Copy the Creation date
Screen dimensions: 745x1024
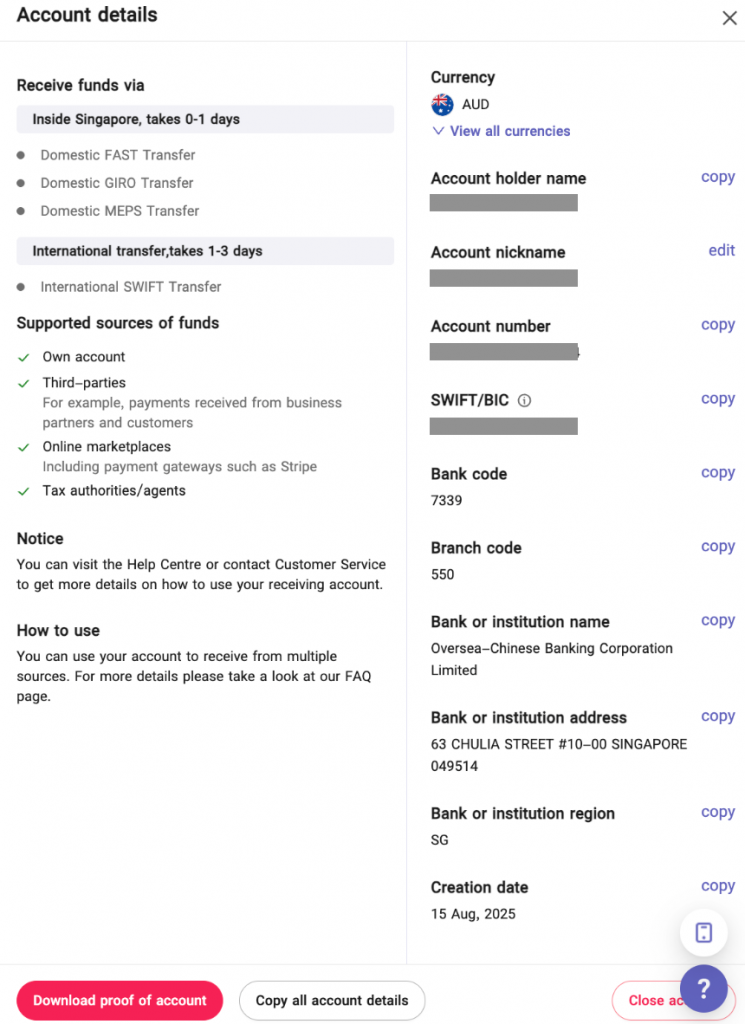(x=717, y=886)
